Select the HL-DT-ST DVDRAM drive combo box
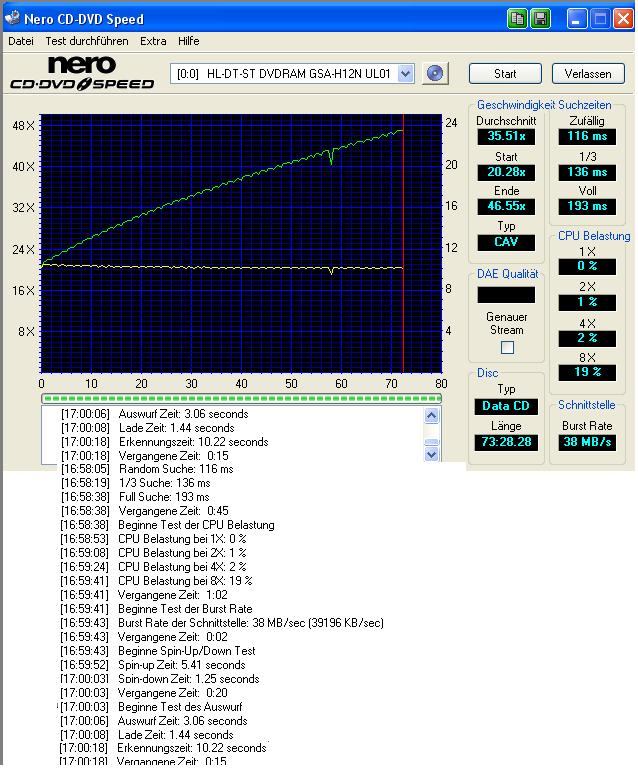Screen dimensions: 638x769 click(292, 74)
